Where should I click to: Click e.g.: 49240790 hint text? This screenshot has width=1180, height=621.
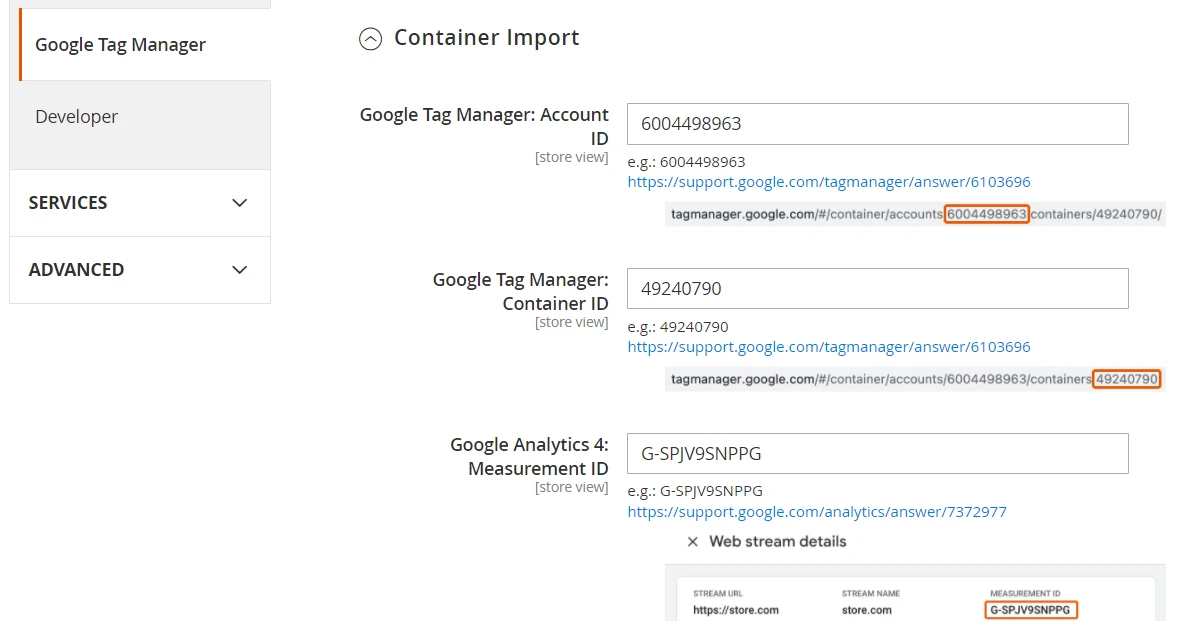click(x=678, y=327)
